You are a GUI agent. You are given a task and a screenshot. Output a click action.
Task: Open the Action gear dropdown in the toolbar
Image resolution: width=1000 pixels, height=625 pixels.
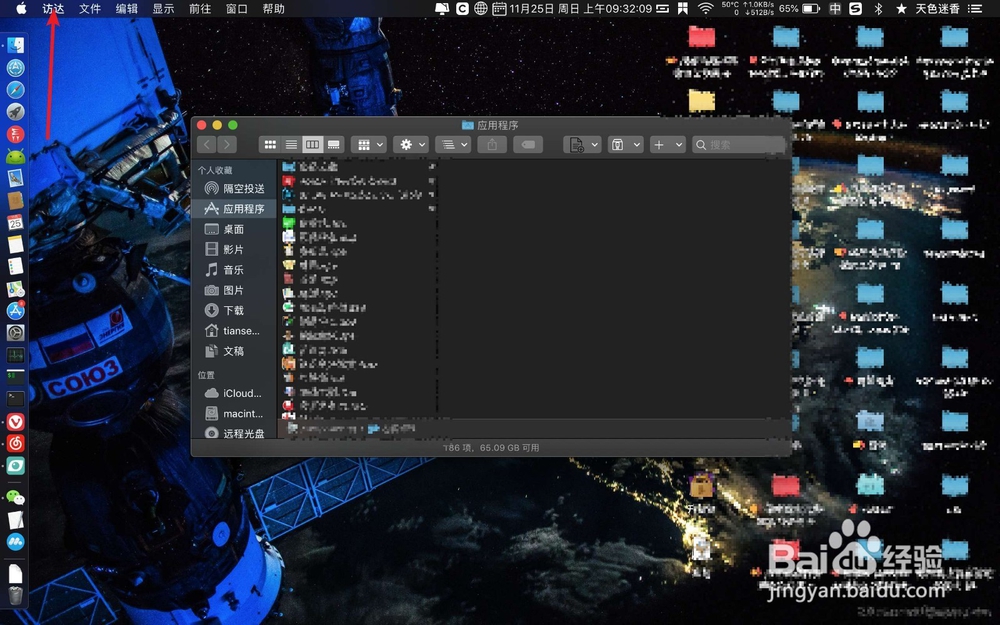click(x=410, y=144)
